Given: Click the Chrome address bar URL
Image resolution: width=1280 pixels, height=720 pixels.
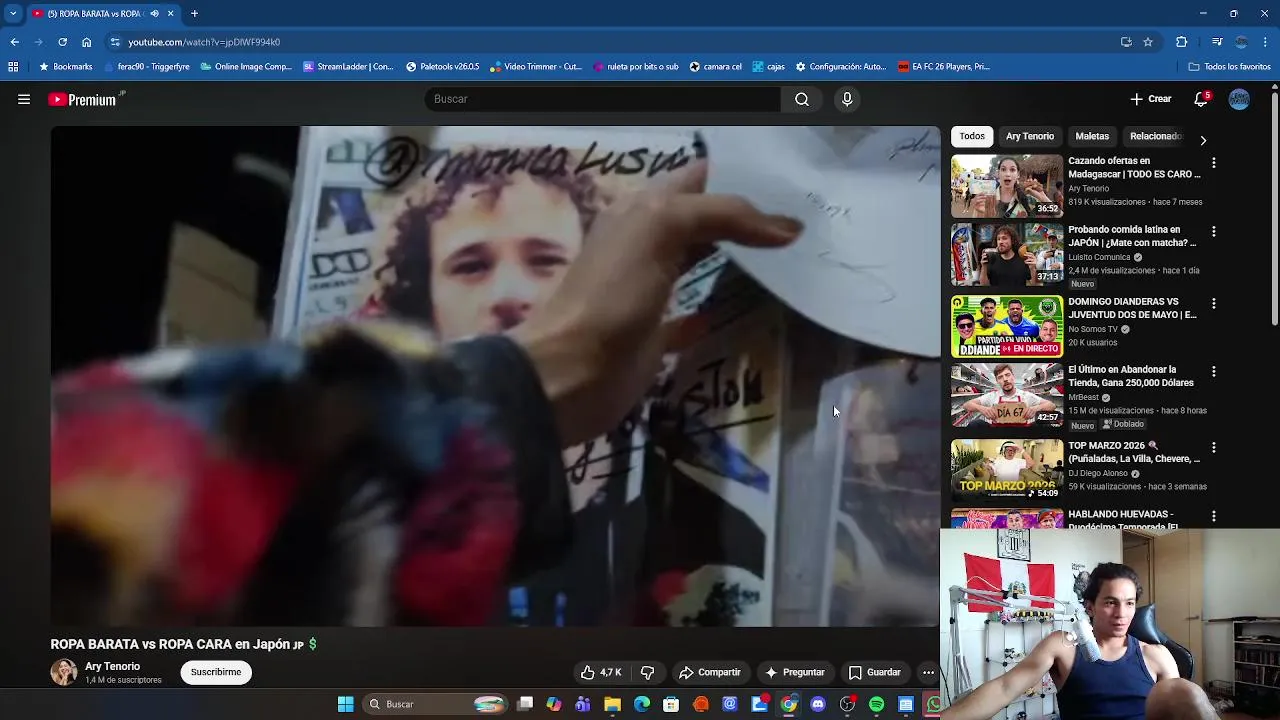Looking at the screenshot, I should (x=204, y=42).
